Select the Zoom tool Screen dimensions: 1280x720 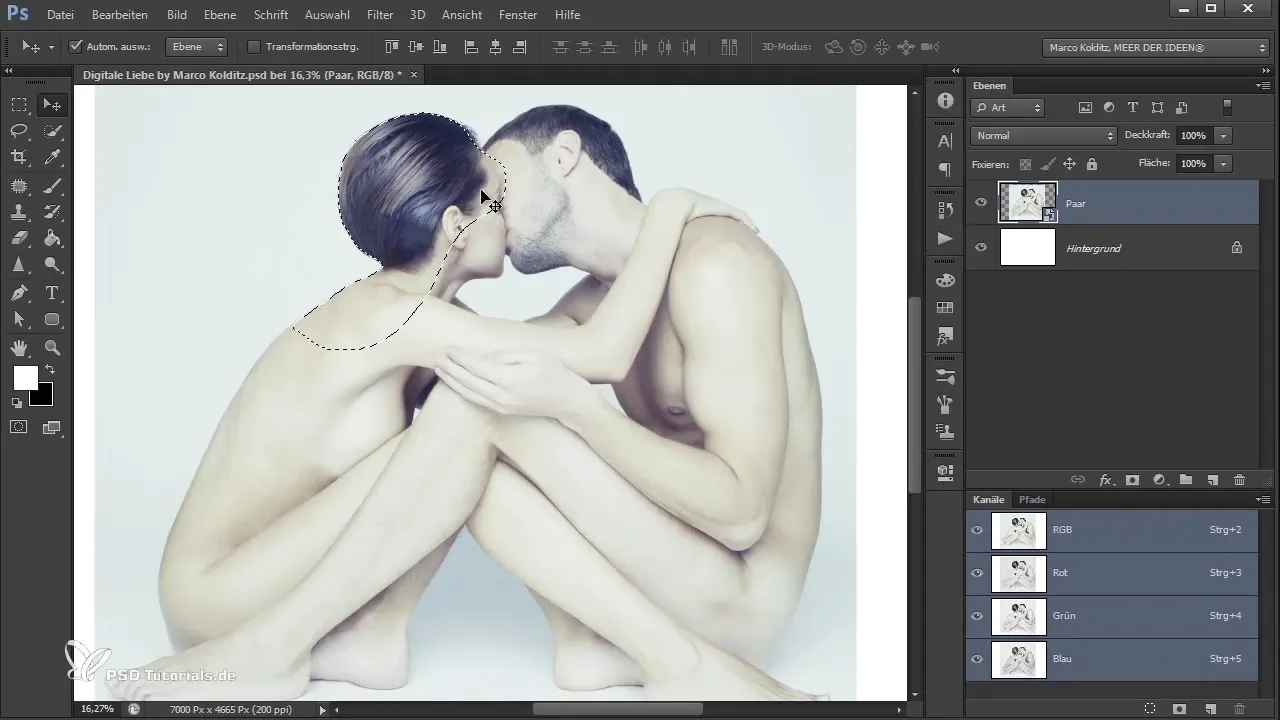coord(52,348)
